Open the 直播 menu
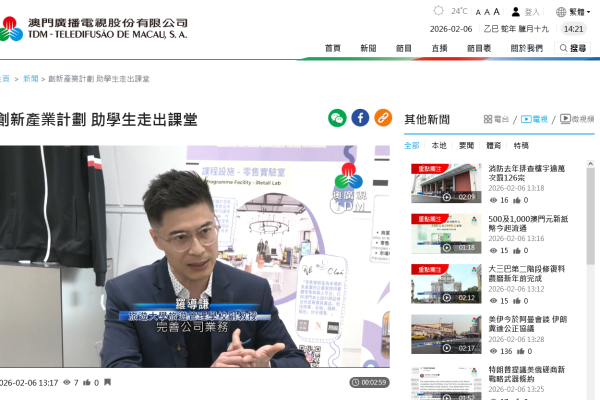Viewport: 600px width, 400px height. pos(439,48)
